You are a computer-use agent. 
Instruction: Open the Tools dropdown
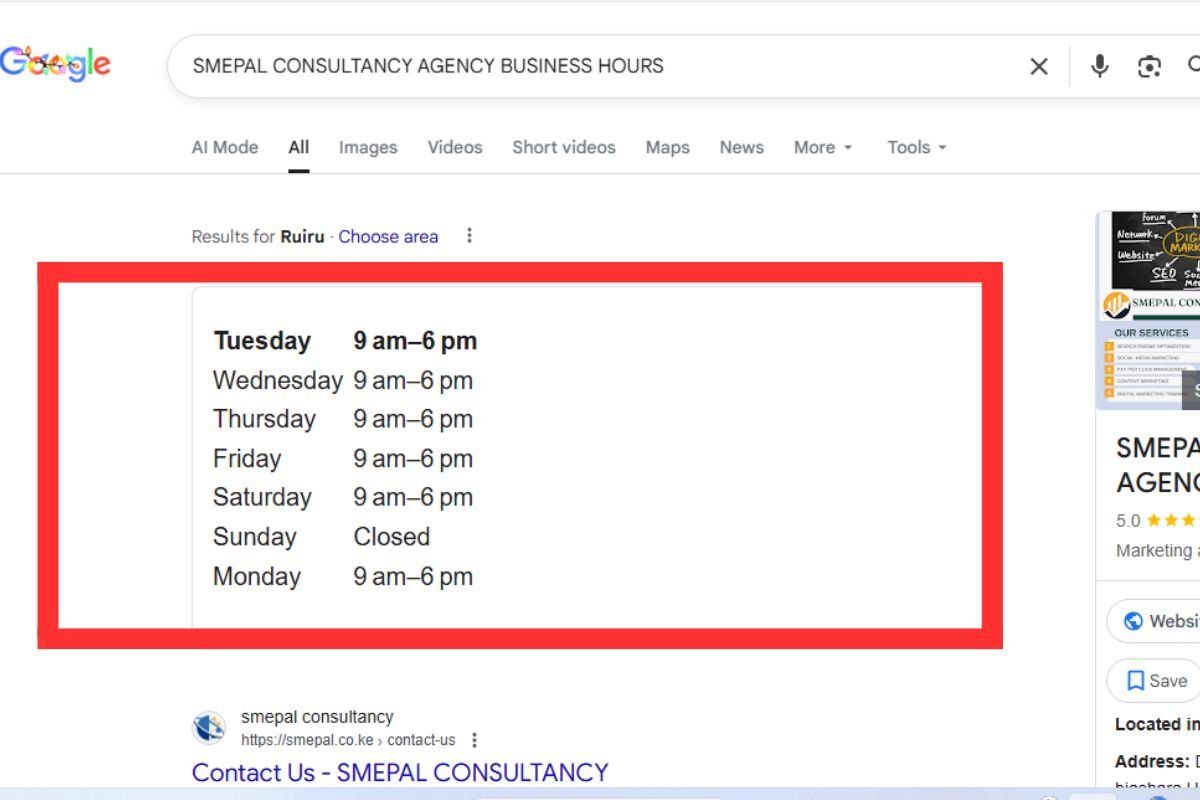914,147
